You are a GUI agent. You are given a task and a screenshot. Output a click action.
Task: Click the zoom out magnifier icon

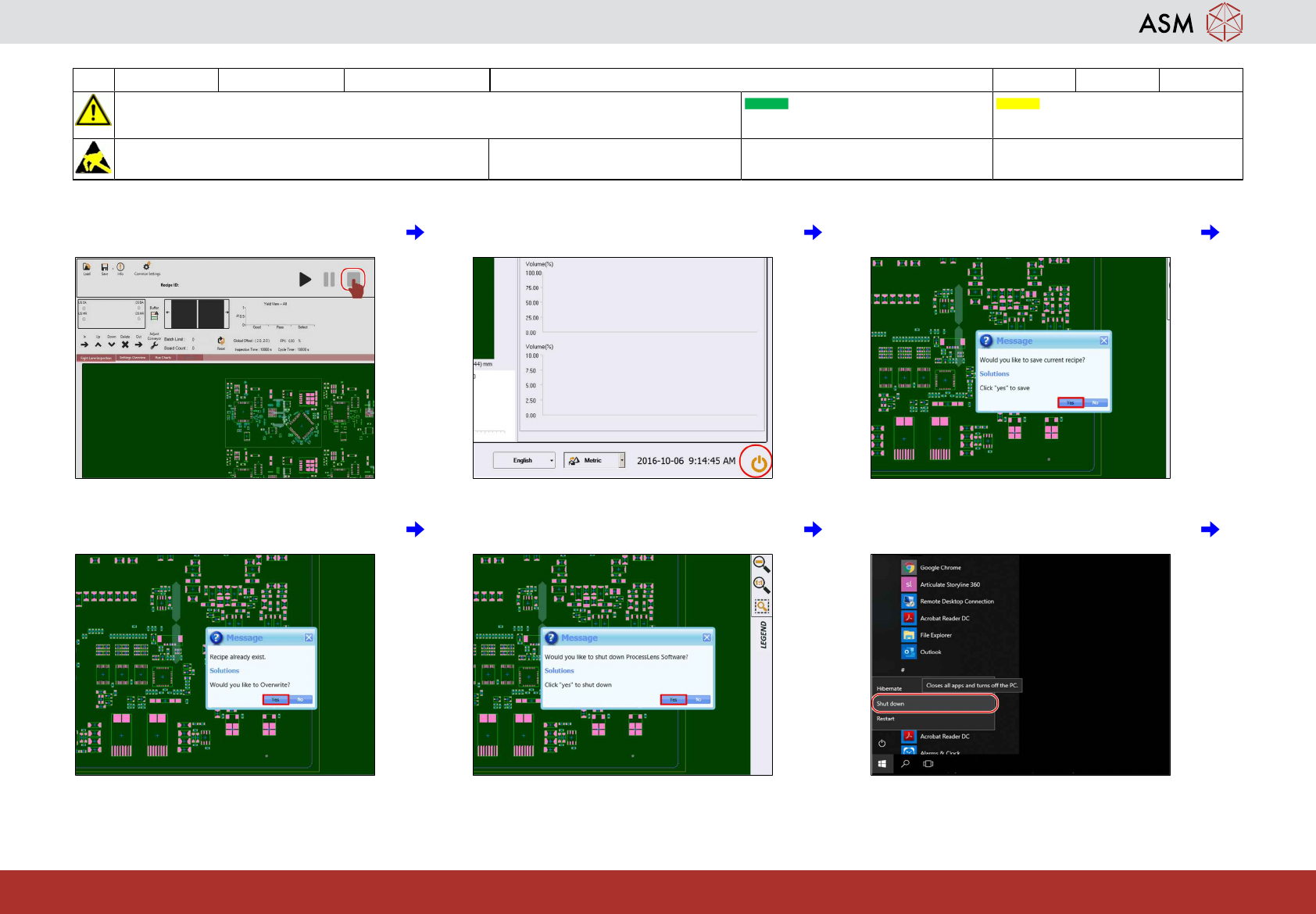click(760, 563)
